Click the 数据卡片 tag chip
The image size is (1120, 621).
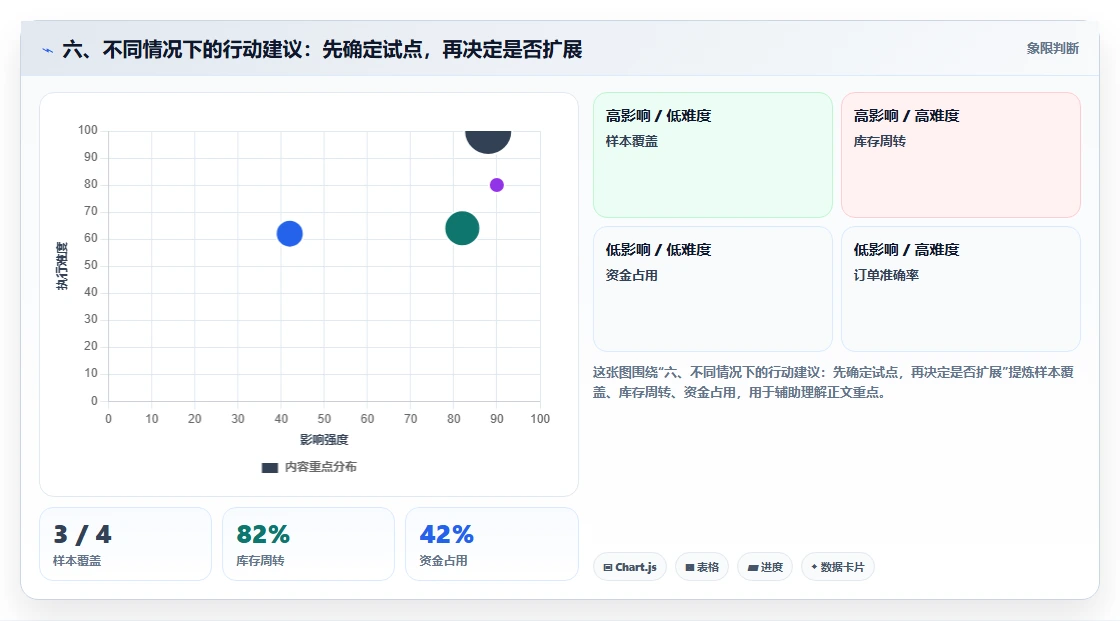pos(838,567)
